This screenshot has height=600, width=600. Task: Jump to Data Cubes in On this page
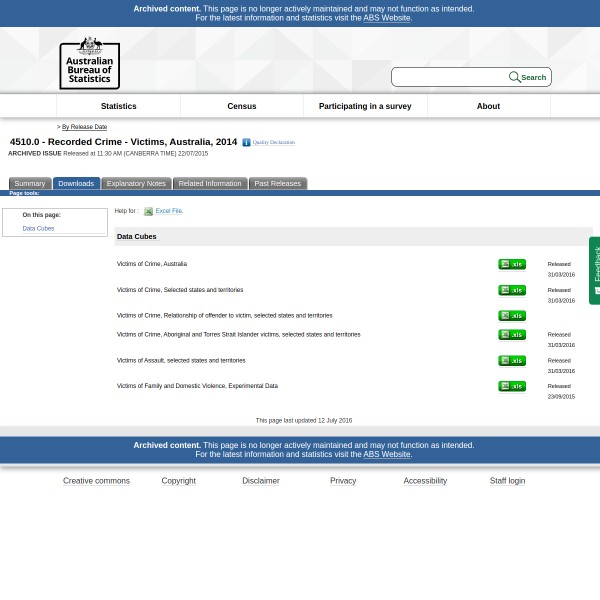[x=38, y=229]
